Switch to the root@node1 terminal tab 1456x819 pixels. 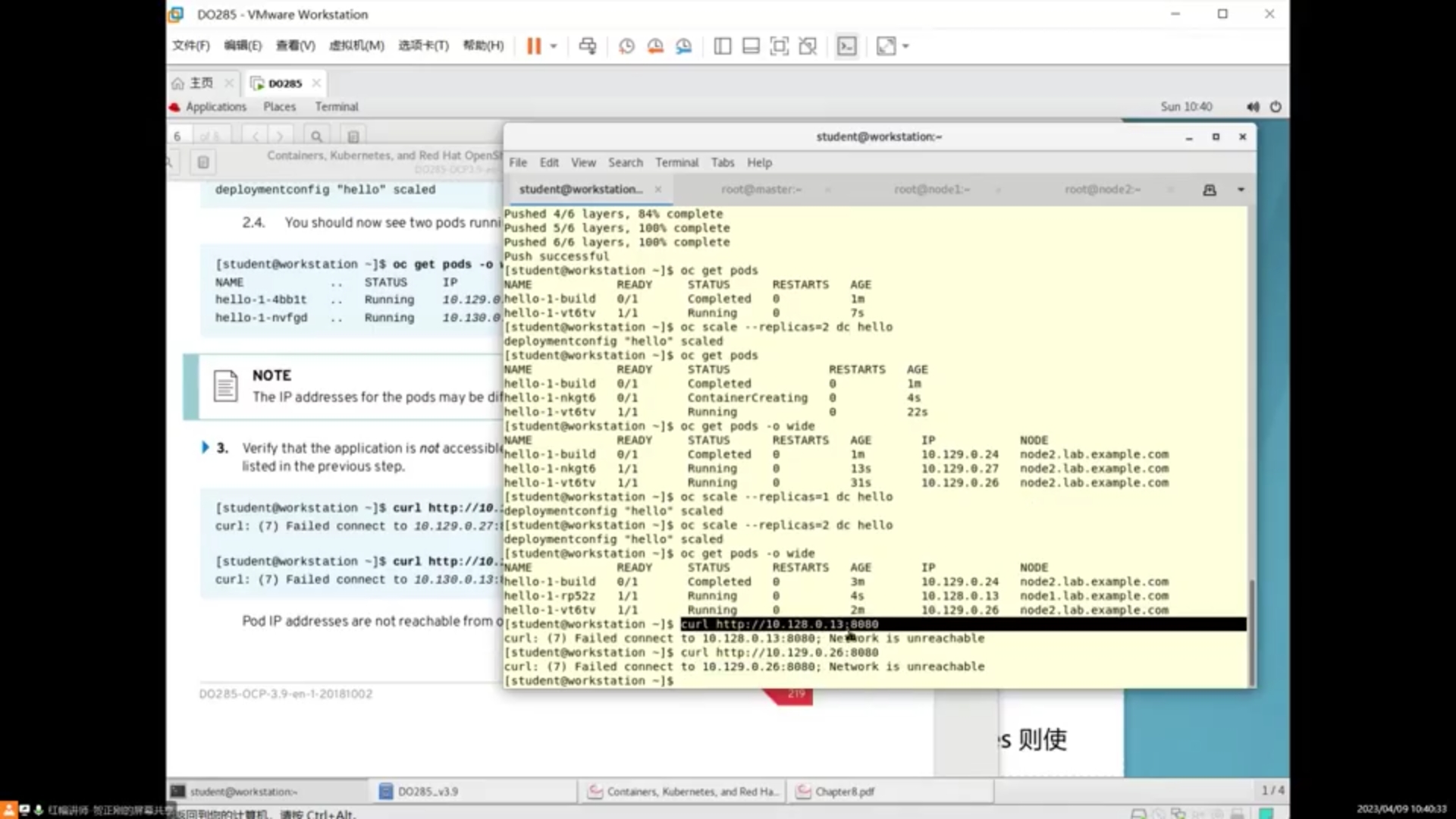932,189
